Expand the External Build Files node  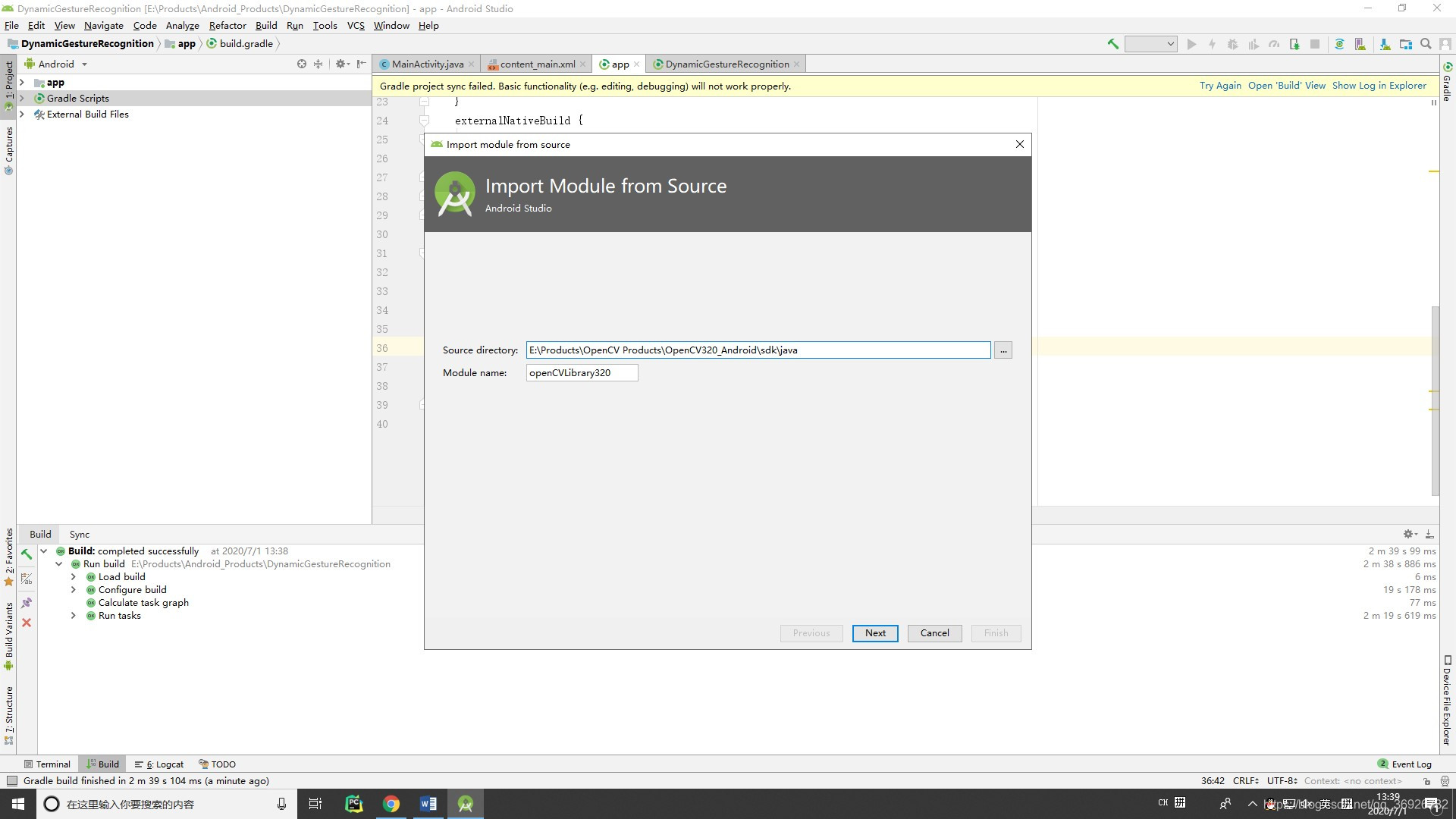tap(22, 115)
